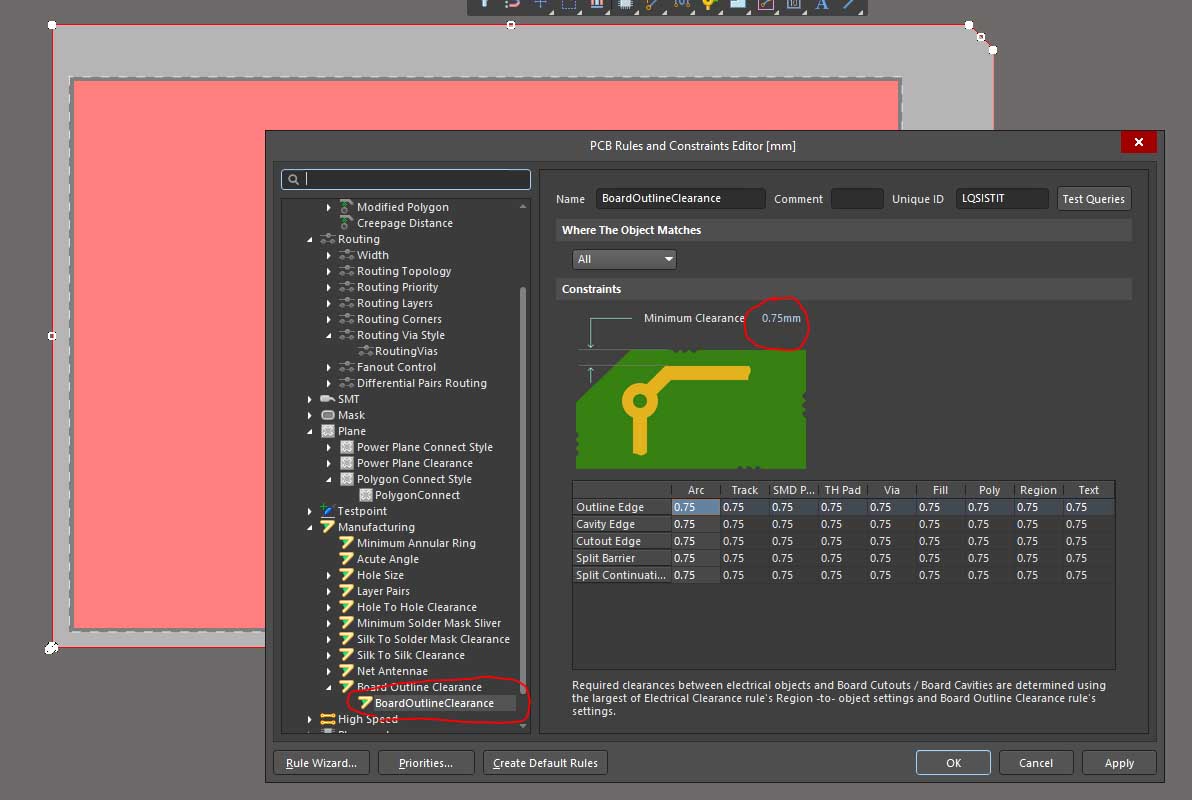Collapse the Routing tree category
This screenshot has height=800, width=1192.
pyautogui.click(x=310, y=240)
